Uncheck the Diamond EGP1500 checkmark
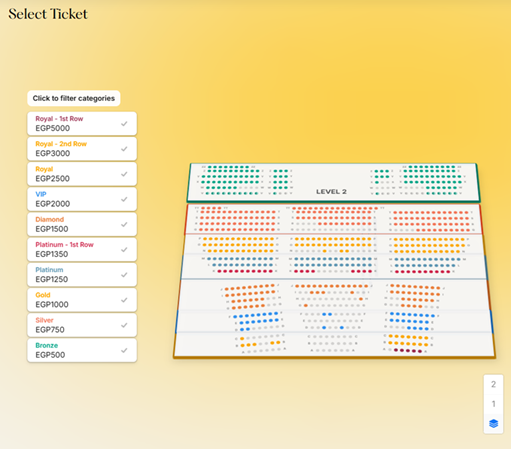Image resolution: width=511 pixels, height=449 pixels. (124, 224)
